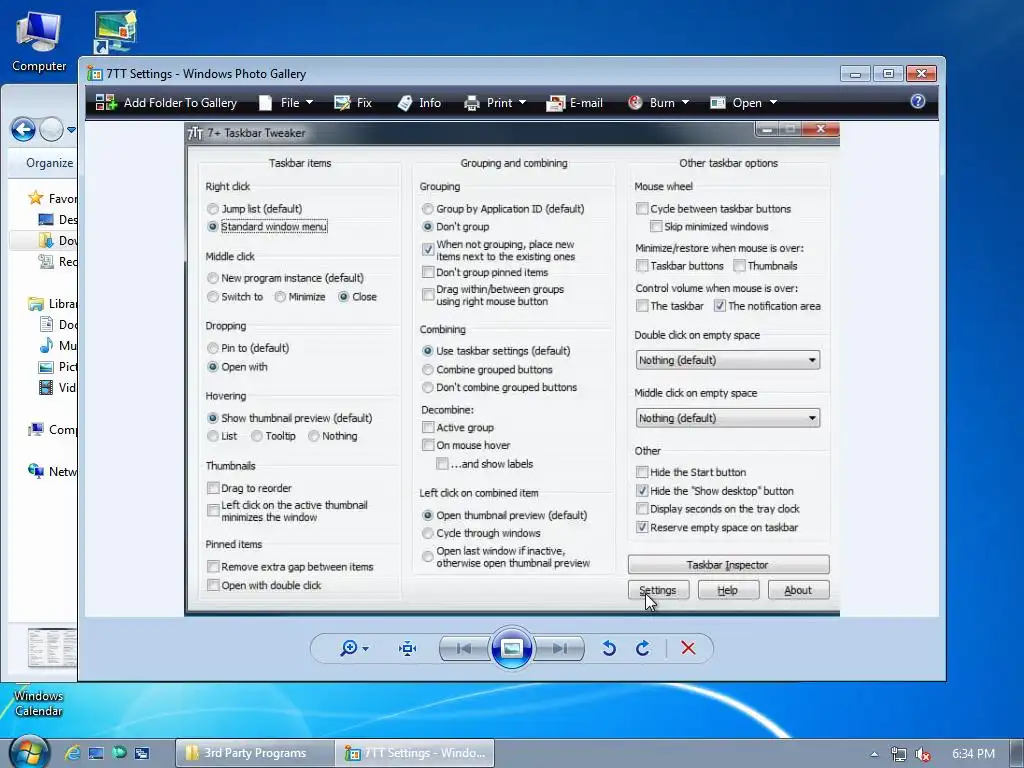Screen dimensions: 1024x768
Task: Toggle The notification area checkbox
Action: pyautogui.click(x=720, y=306)
